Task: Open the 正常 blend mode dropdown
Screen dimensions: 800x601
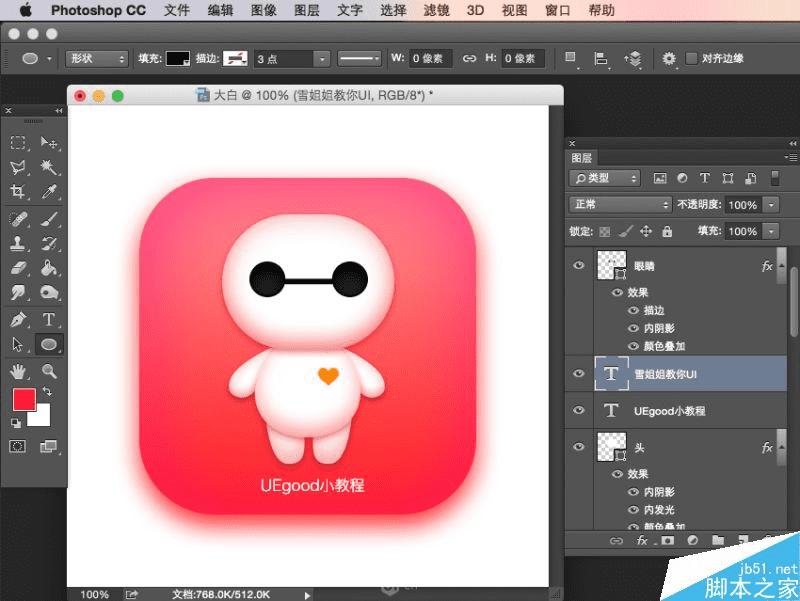Action: [620, 204]
